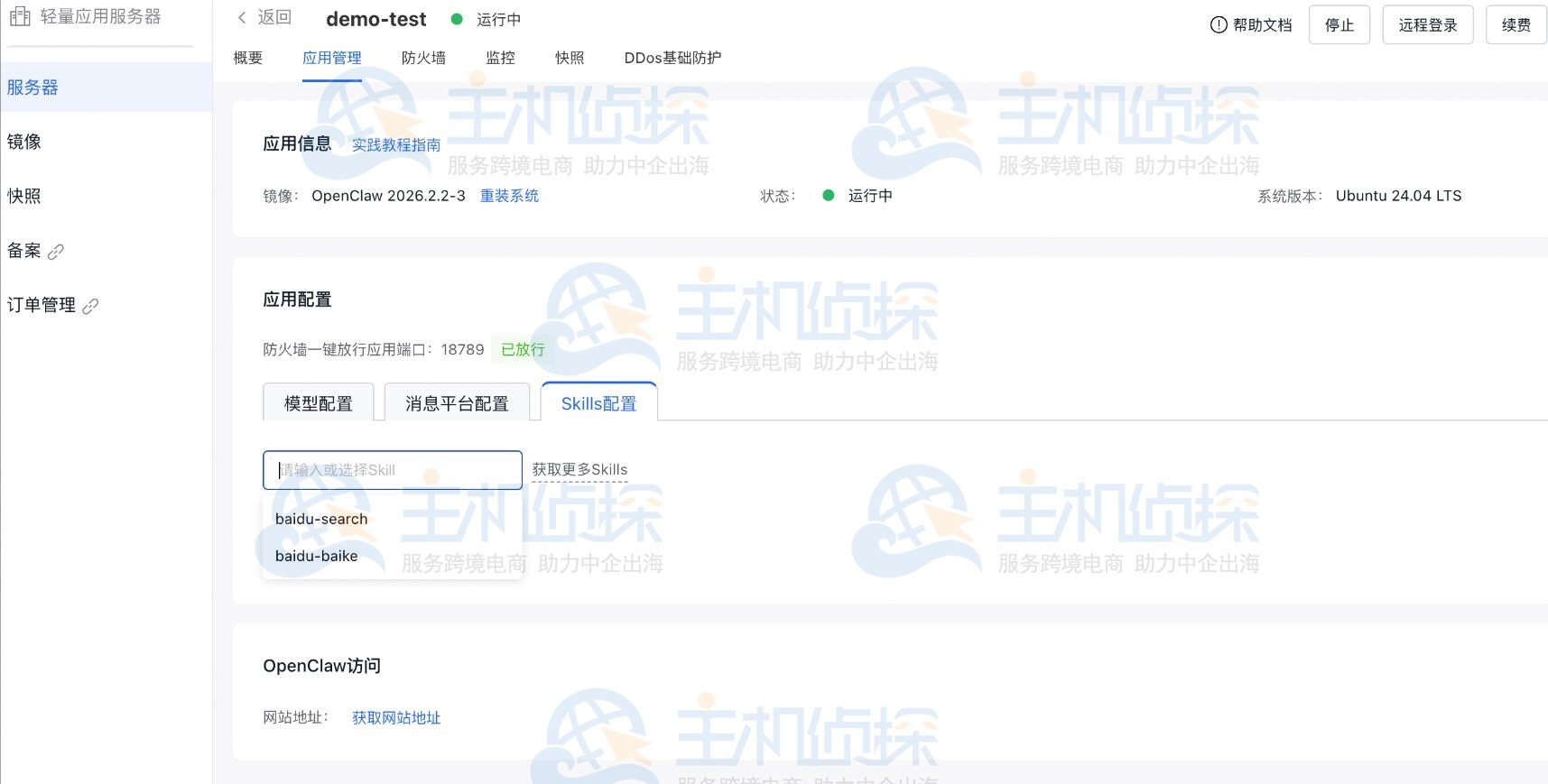Image resolution: width=1548 pixels, height=784 pixels.
Task: Click the 重装系统 link
Action: [509, 196]
